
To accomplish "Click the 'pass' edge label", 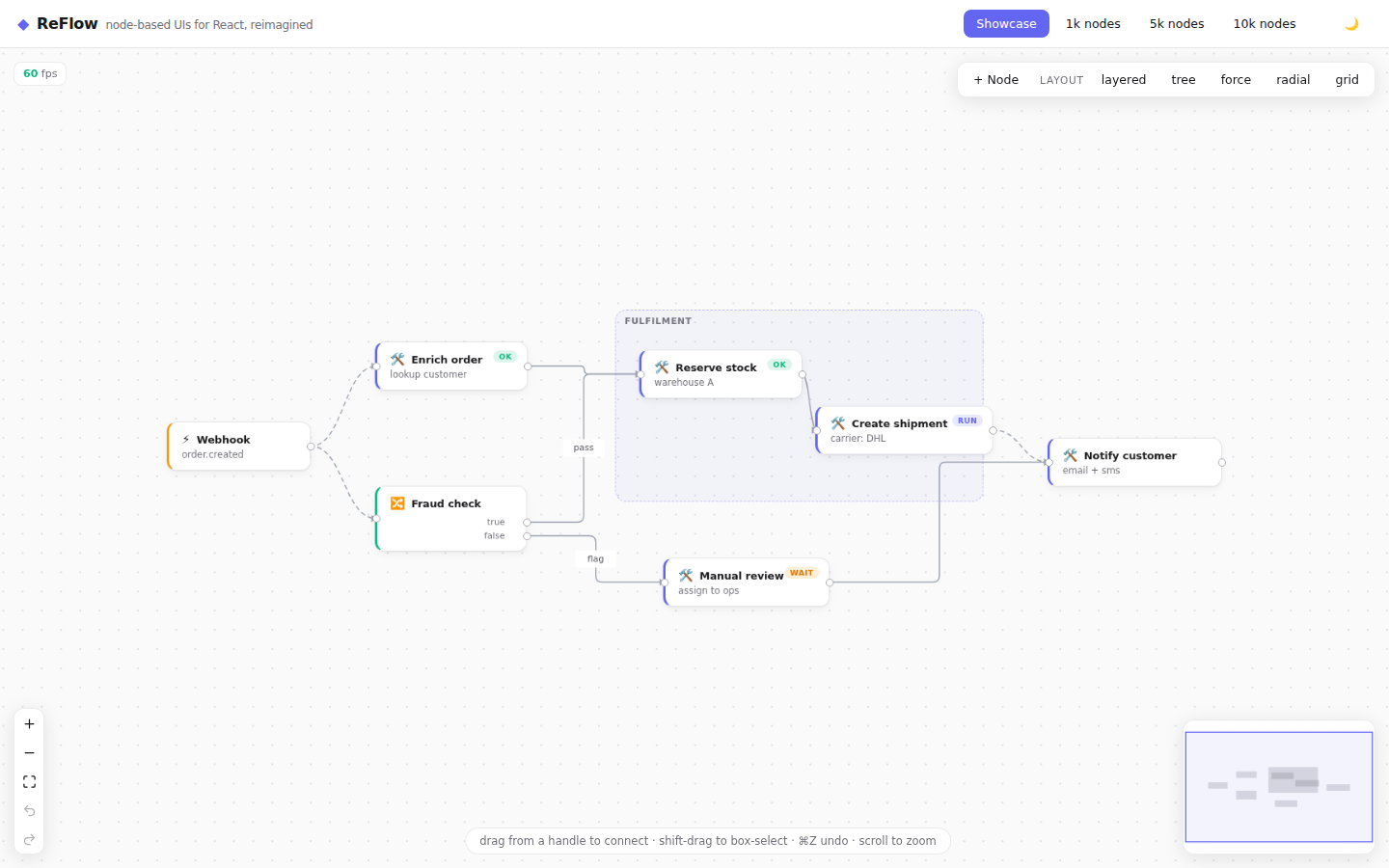I will 584,448.
